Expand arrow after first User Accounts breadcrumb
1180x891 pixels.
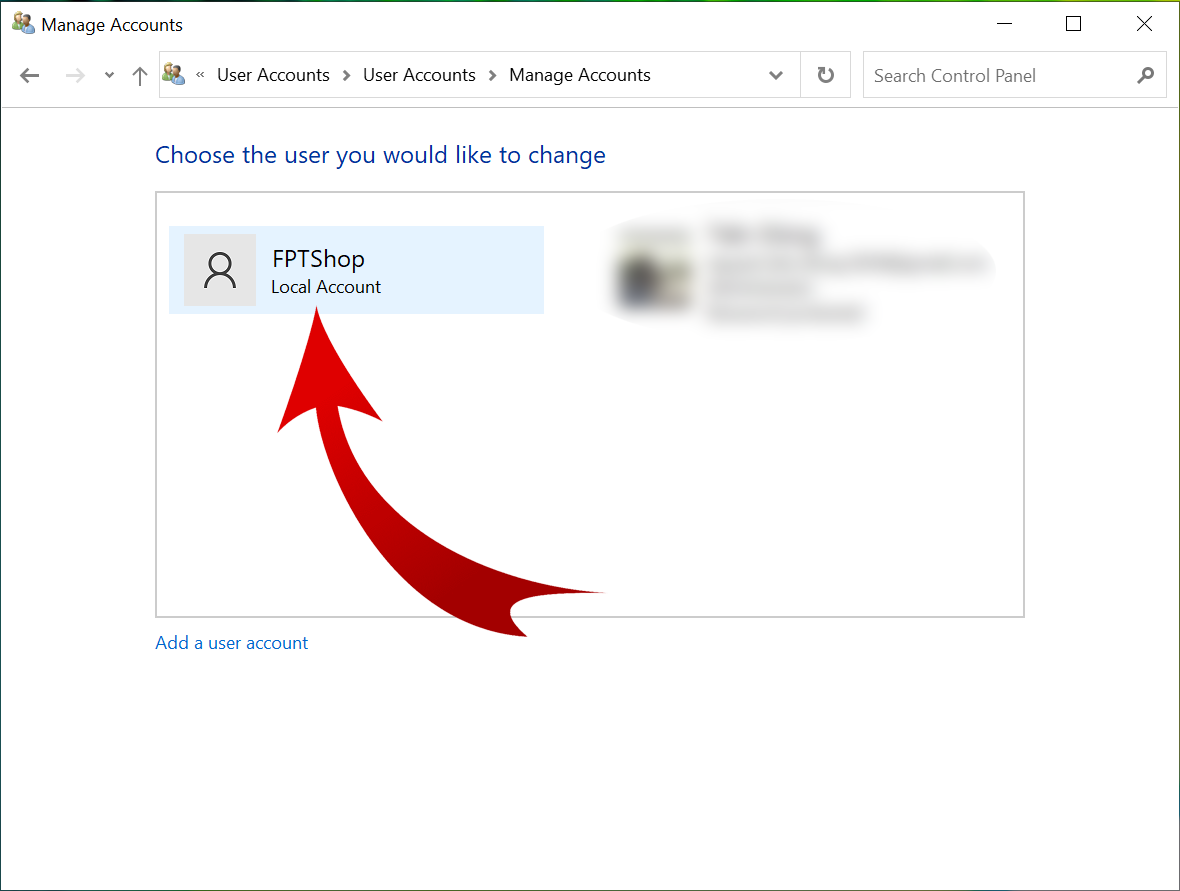[x=346, y=75]
